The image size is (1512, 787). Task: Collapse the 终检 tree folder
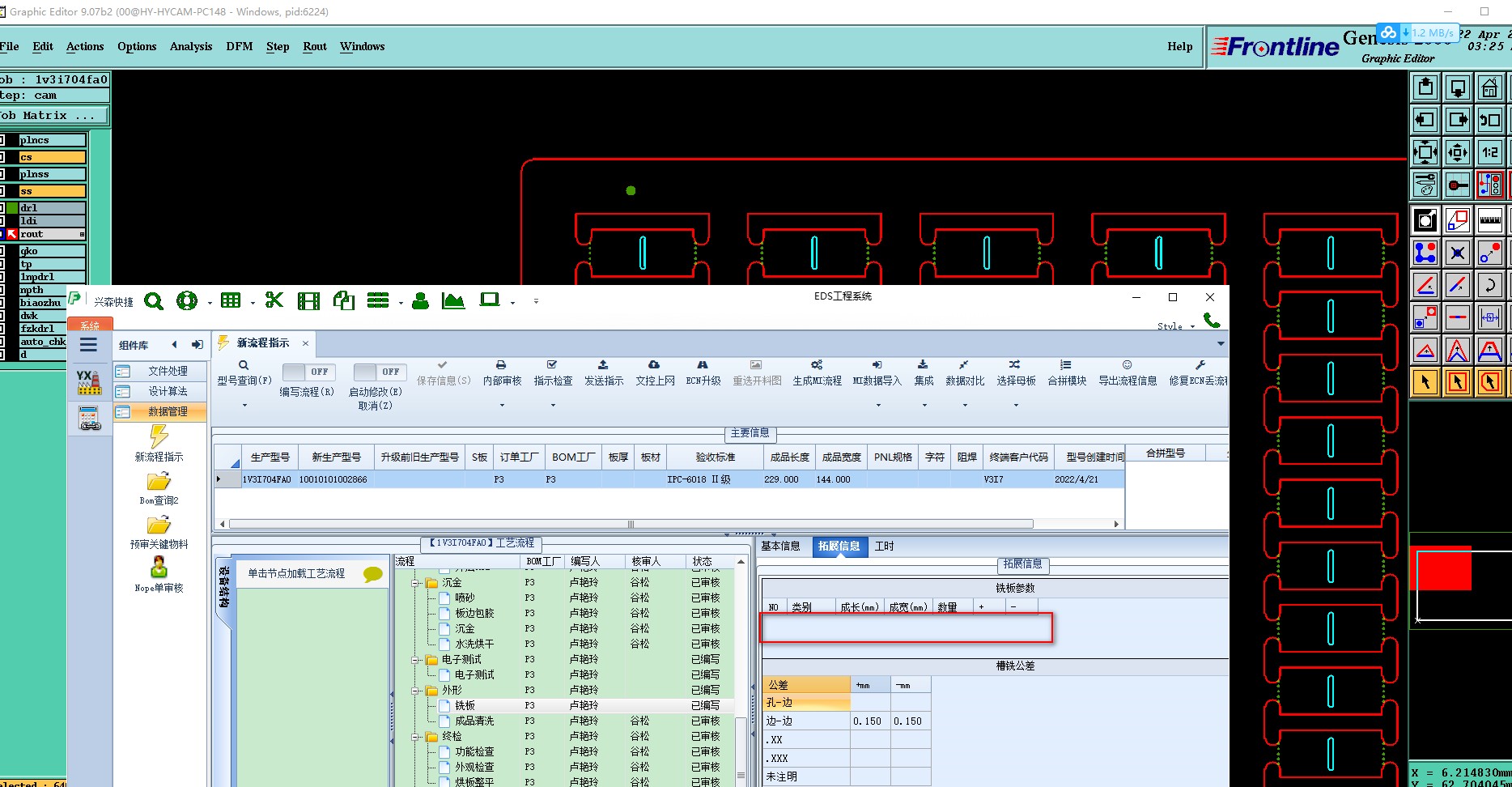pyautogui.click(x=416, y=737)
